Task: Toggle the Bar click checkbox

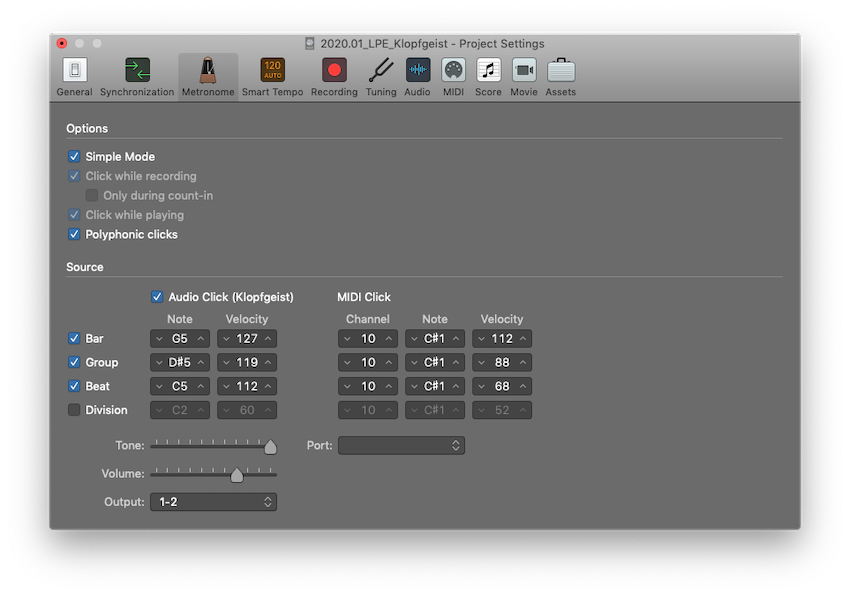Action: click(74, 338)
